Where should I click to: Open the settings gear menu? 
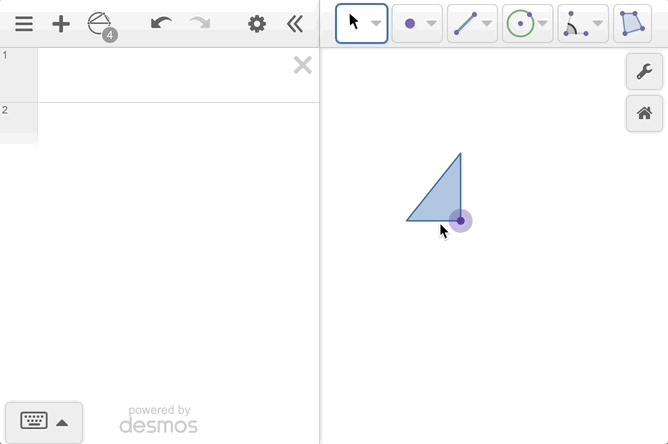257,24
